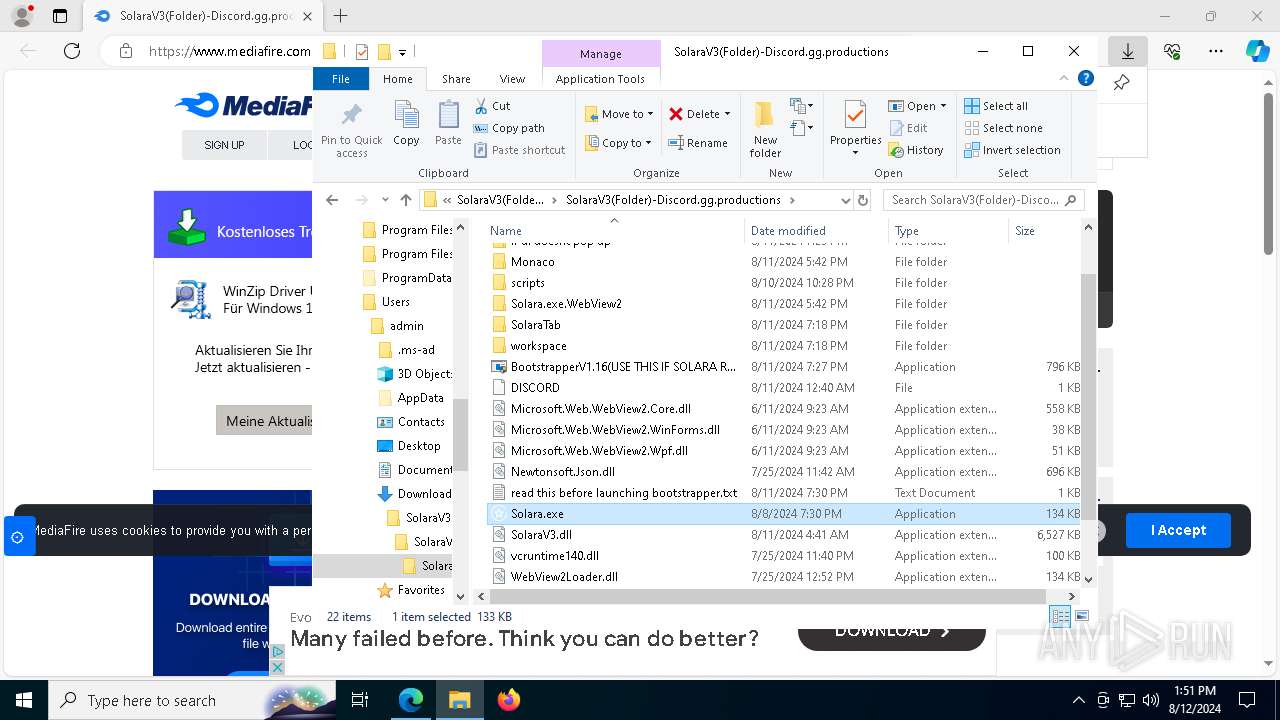
Task: Accept cookies with I Accept button
Action: pos(1178,530)
